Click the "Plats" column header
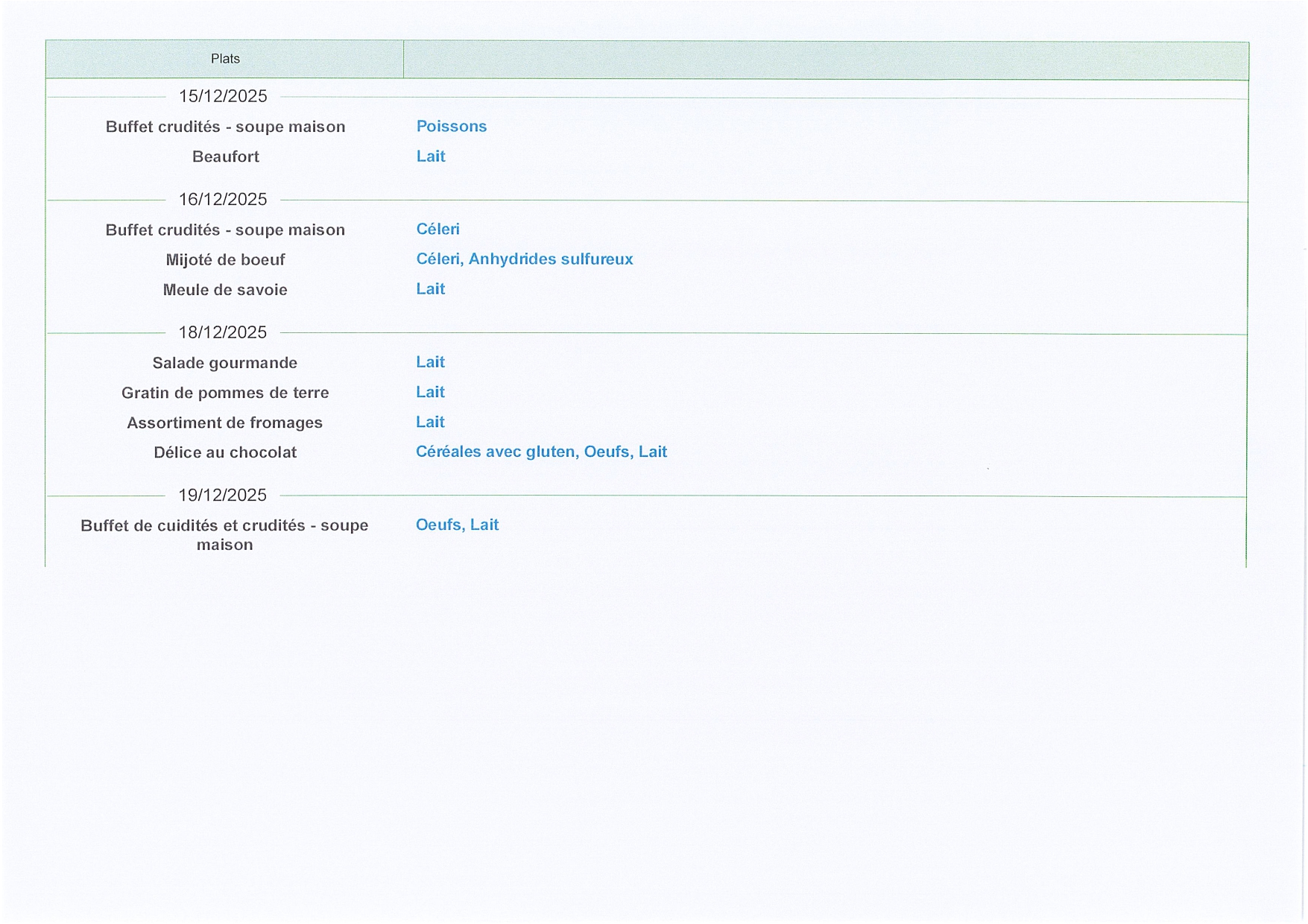The image size is (1308, 924). tap(225, 59)
